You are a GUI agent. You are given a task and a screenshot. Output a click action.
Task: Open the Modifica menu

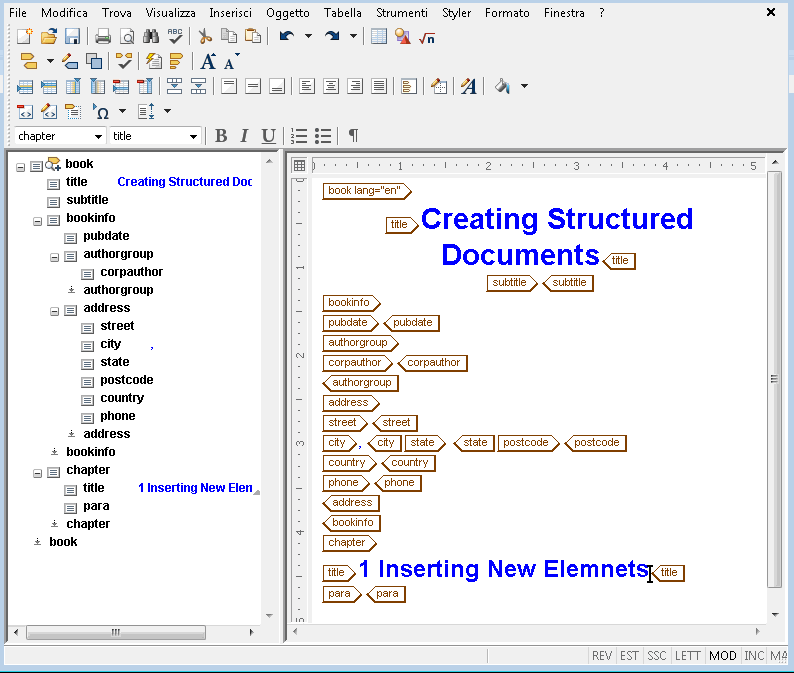point(64,13)
